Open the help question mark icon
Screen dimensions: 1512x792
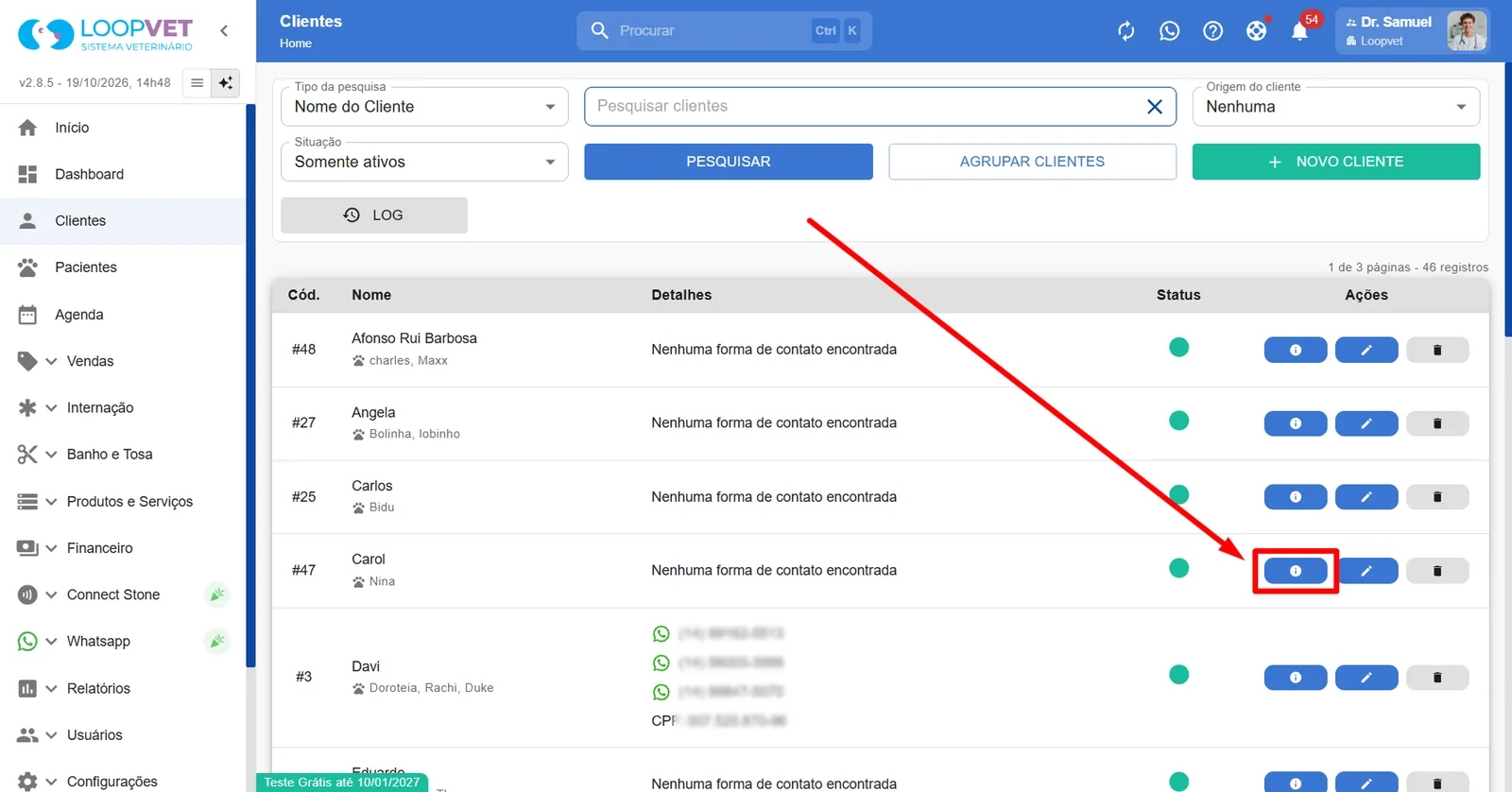click(1213, 31)
